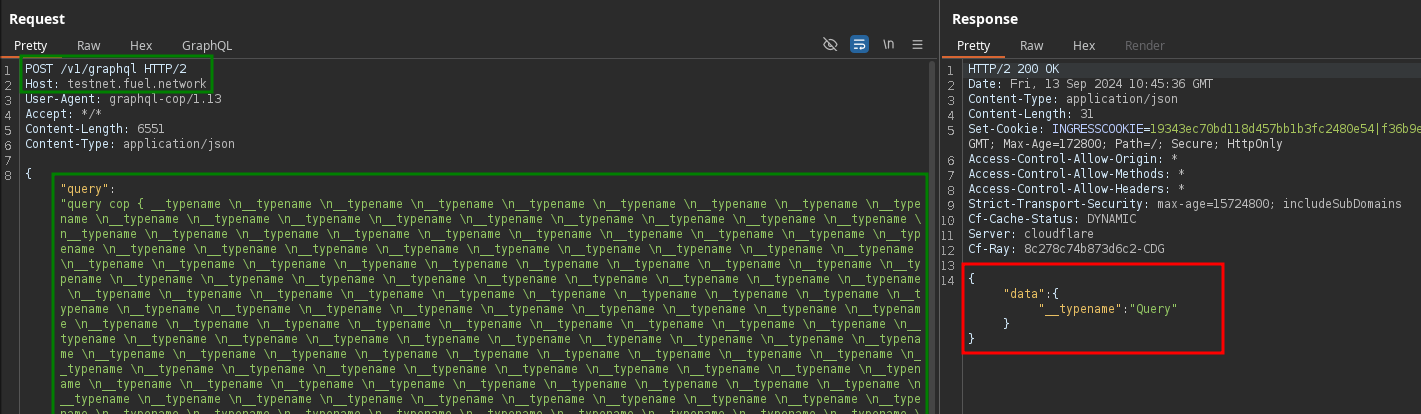The width and height of the screenshot is (1421, 414).
Task: Open the GraphQL tab in Request
Action: coord(207,45)
